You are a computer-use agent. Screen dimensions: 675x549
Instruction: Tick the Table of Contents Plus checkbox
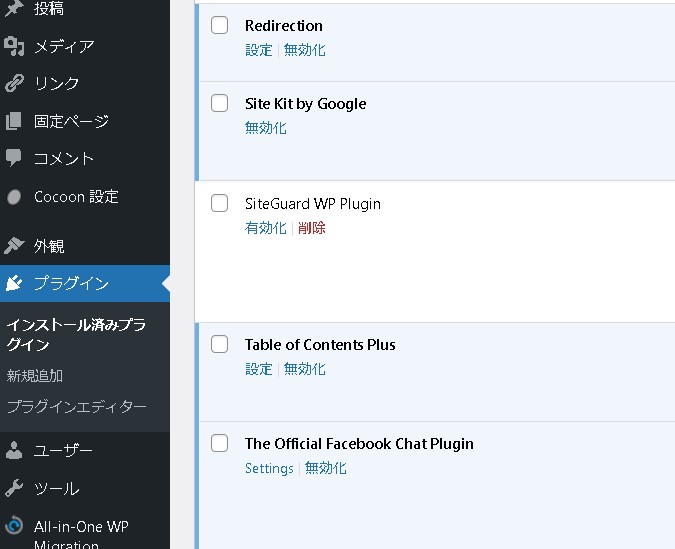pos(220,345)
